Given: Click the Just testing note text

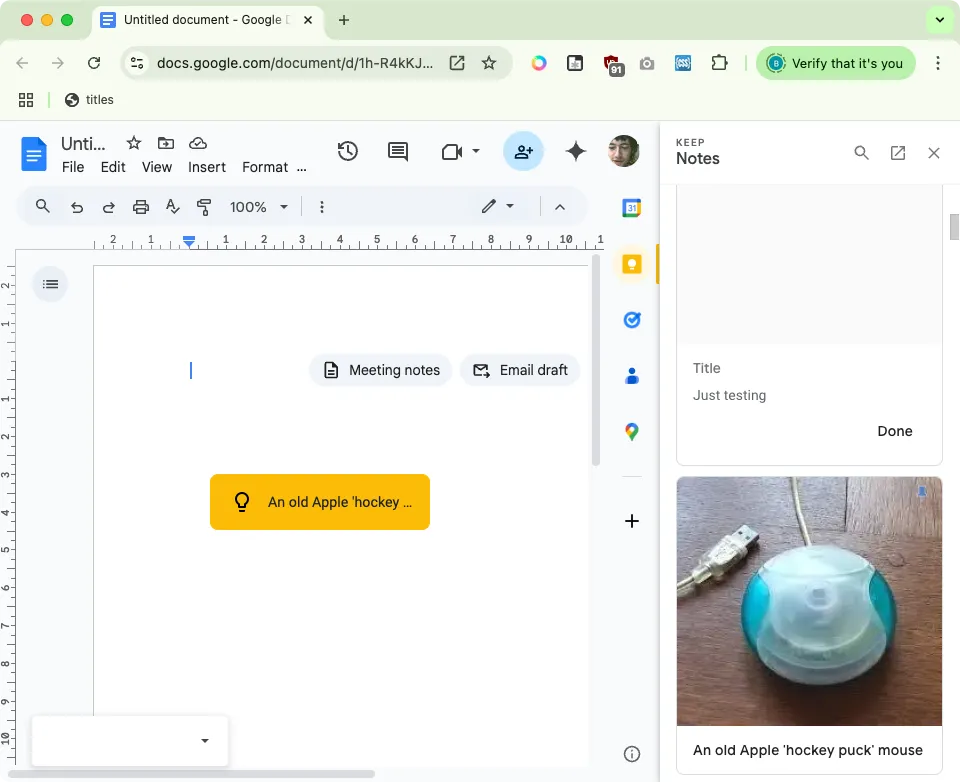Looking at the screenshot, I should coord(729,396).
